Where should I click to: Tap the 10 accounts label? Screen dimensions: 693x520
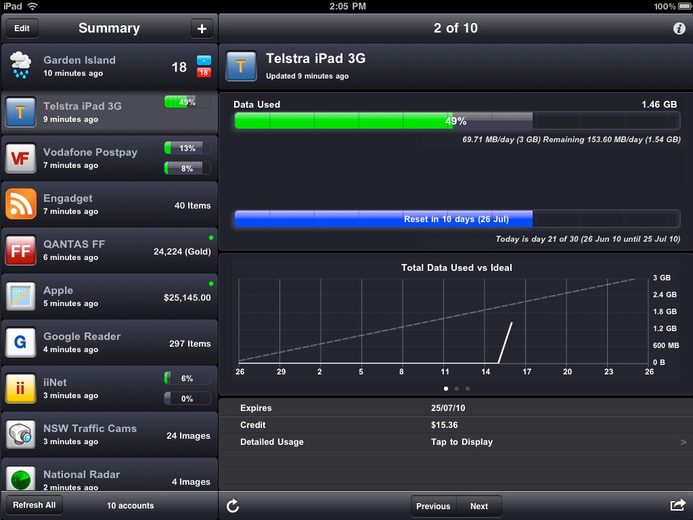(130, 505)
